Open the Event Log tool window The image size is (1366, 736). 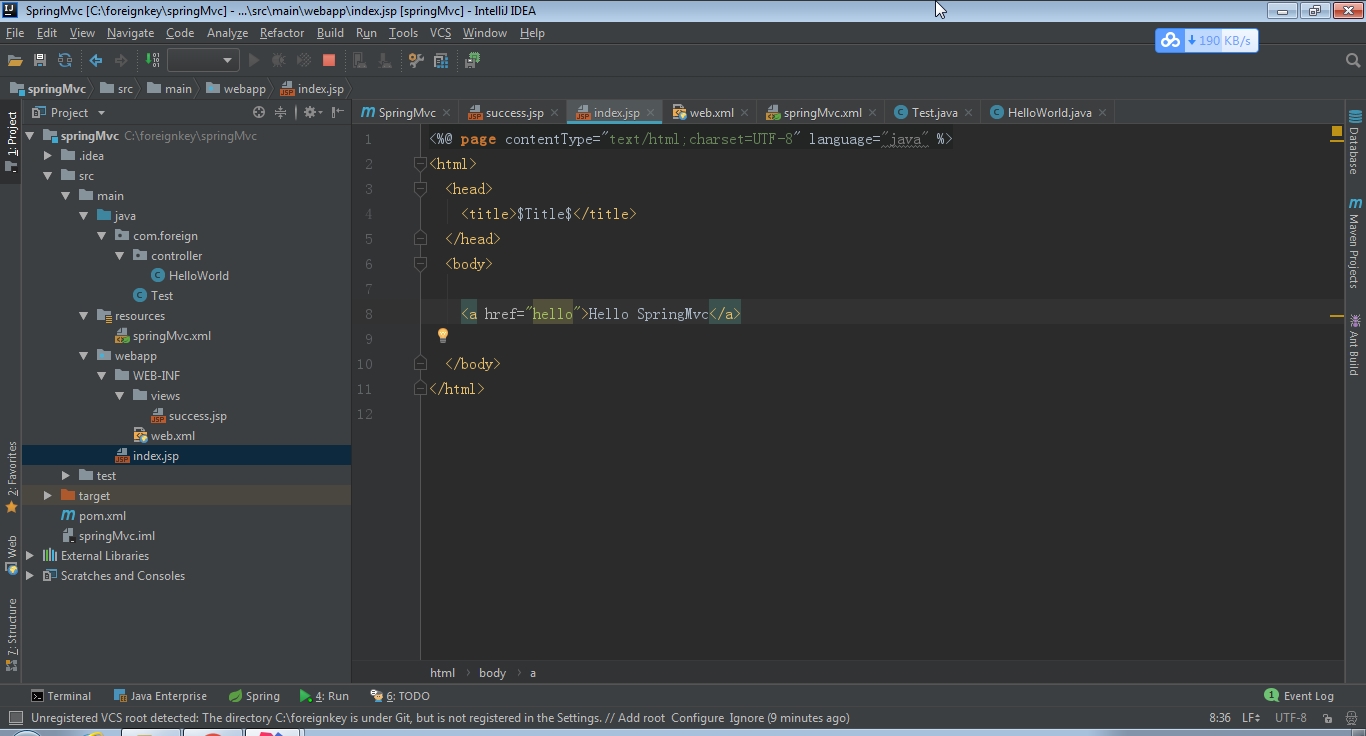click(x=1299, y=696)
